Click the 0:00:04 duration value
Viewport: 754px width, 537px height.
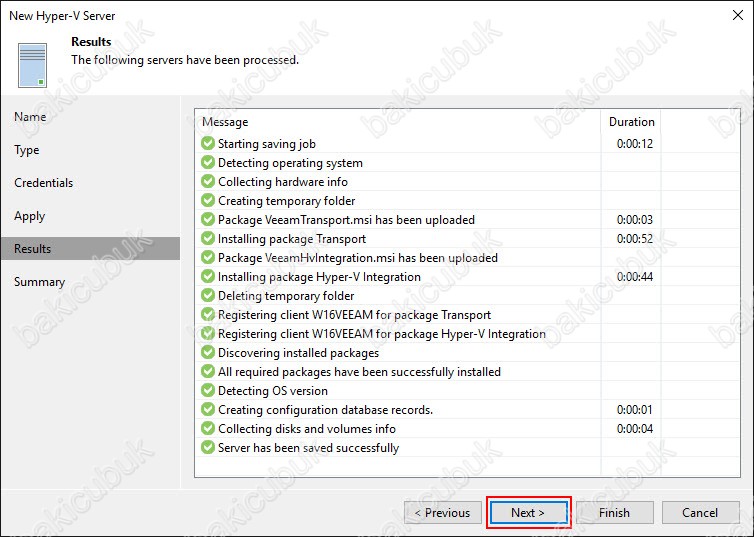(x=635, y=429)
